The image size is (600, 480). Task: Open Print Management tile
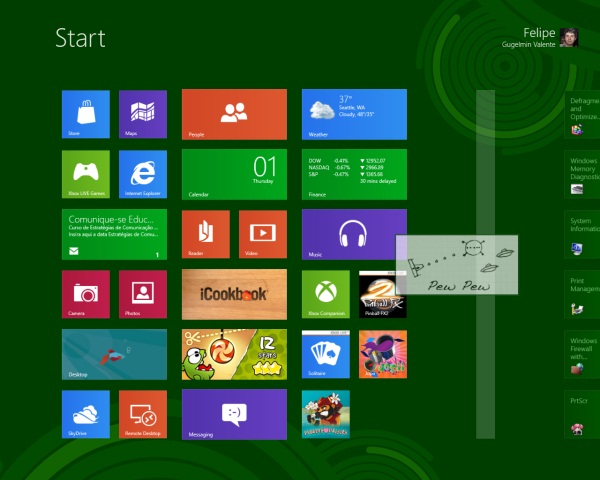(582, 294)
